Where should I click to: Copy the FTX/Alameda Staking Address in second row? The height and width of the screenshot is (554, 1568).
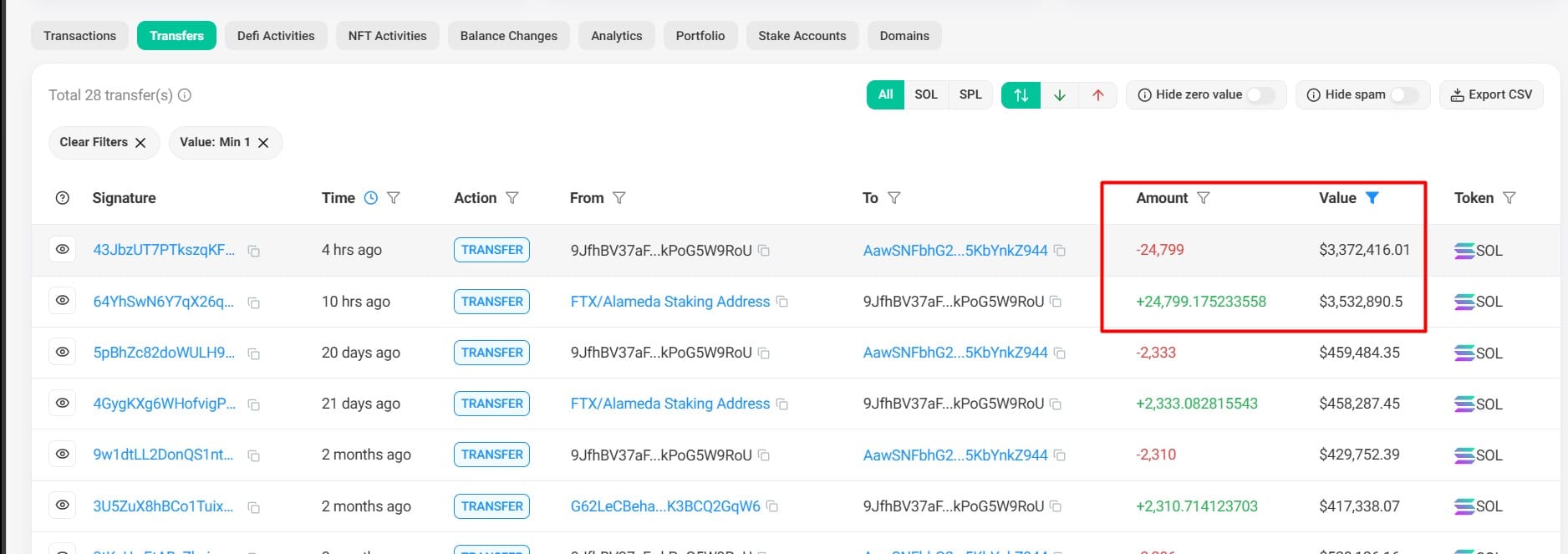tap(782, 302)
